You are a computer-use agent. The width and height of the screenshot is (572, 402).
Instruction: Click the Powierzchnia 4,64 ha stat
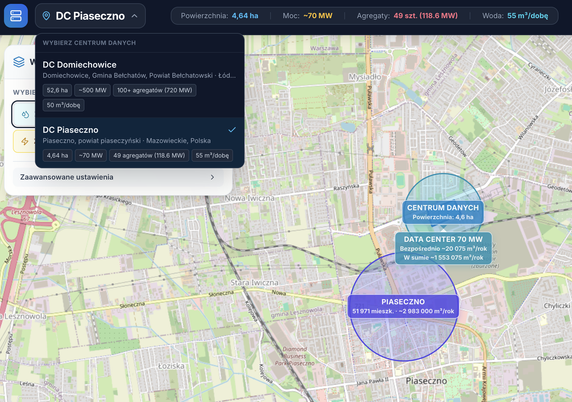(x=219, y=16)
